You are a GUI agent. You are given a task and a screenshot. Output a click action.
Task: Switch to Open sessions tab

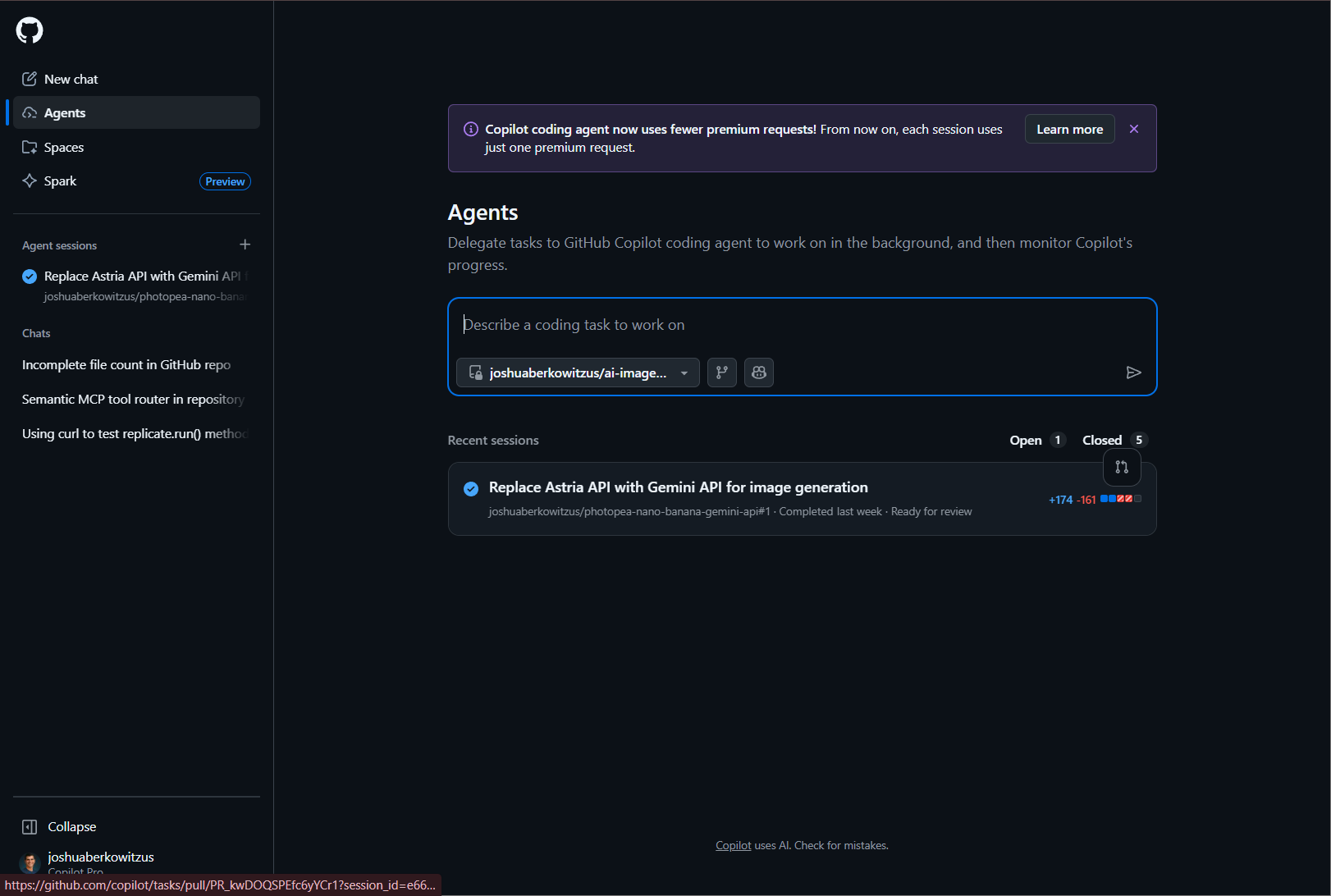(1036, 441)
